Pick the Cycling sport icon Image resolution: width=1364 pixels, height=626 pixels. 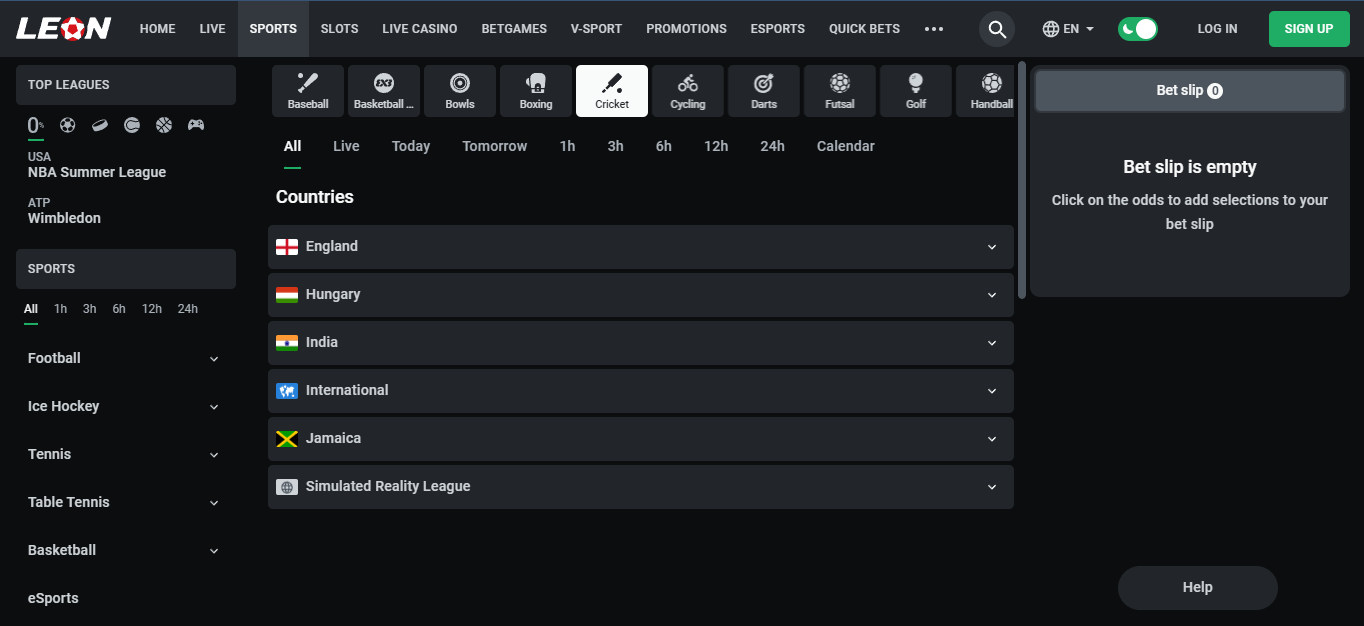[x=688, y=91]
